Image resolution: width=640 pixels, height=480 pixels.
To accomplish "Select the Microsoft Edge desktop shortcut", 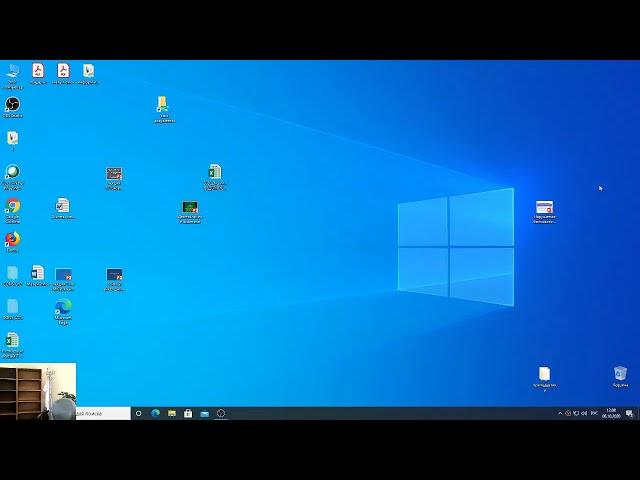I will point(63,312).
